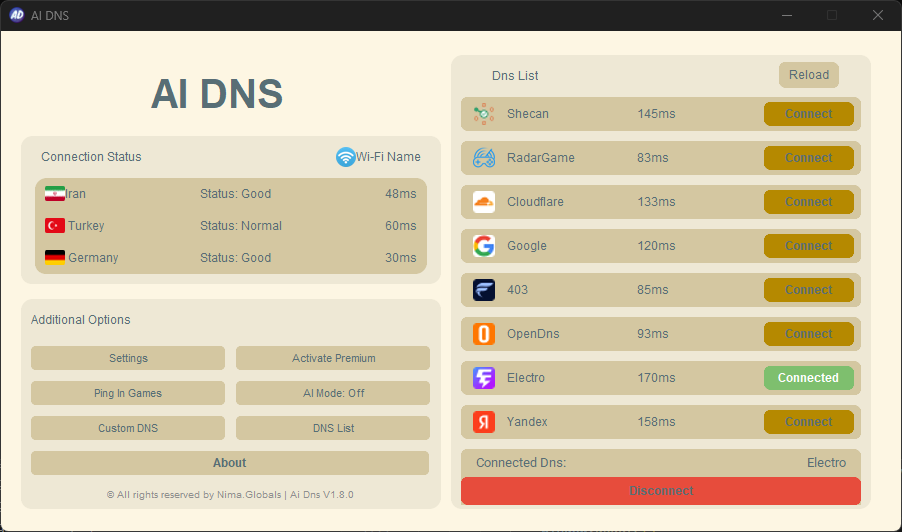Click the Connection Status heading
Viewport: 902px width, 532px height.
(x=91, y=157)
